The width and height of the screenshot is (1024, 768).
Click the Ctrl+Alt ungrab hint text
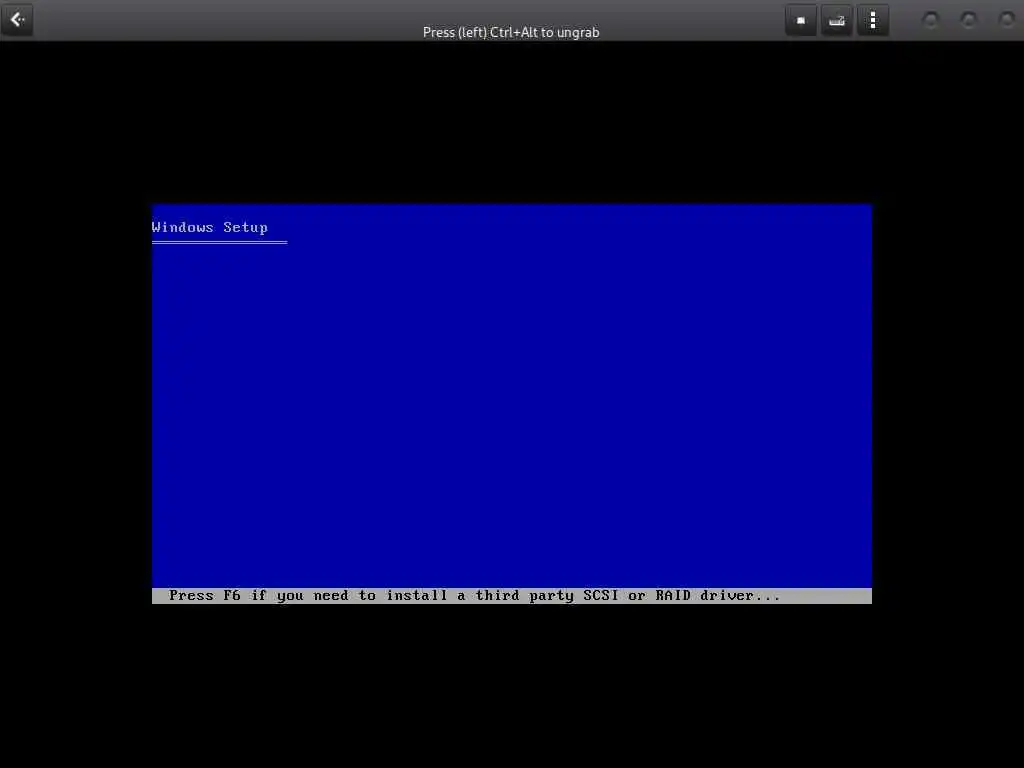tap(511, 32)
